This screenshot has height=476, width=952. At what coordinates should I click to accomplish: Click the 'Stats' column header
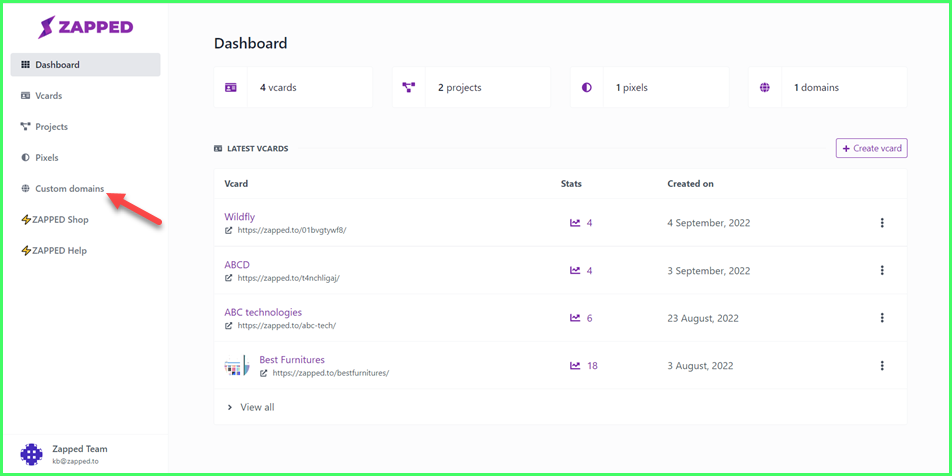click(x=571, y=183)
